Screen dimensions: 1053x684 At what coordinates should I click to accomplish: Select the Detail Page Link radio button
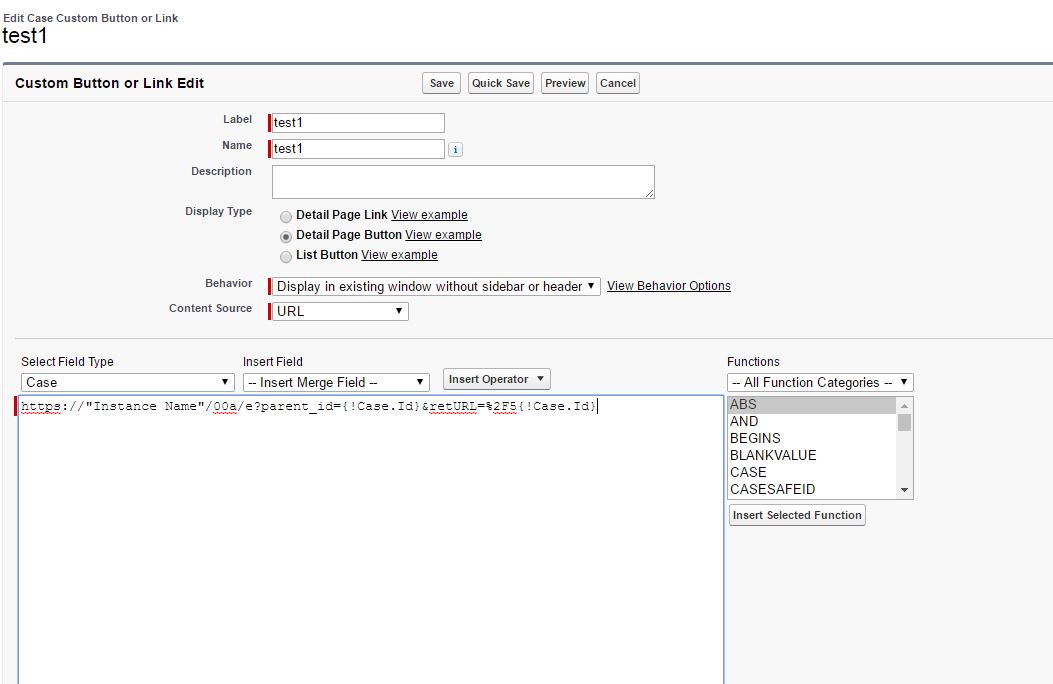286,217
